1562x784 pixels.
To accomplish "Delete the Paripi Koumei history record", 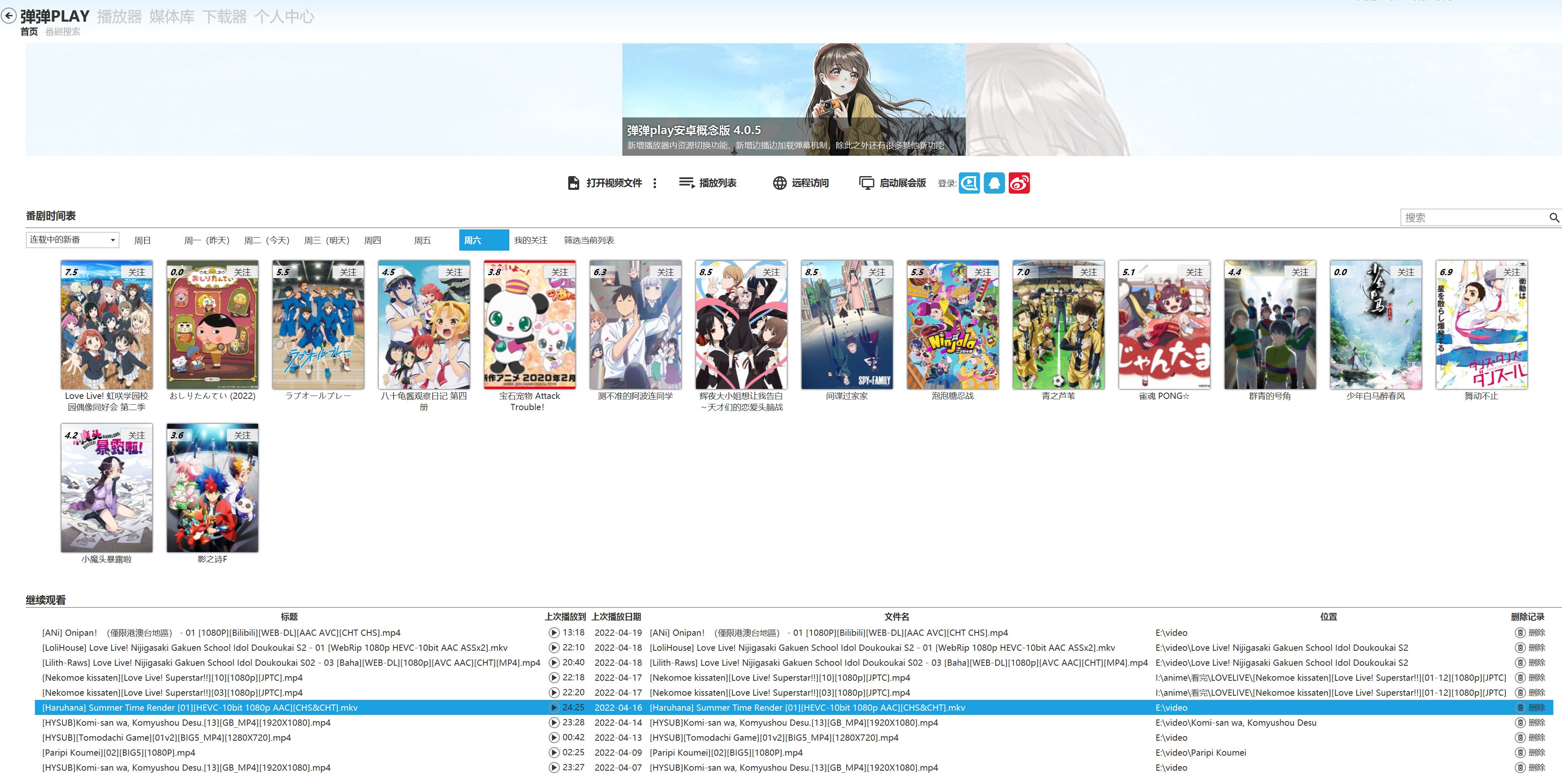I will coord(1530,752).
